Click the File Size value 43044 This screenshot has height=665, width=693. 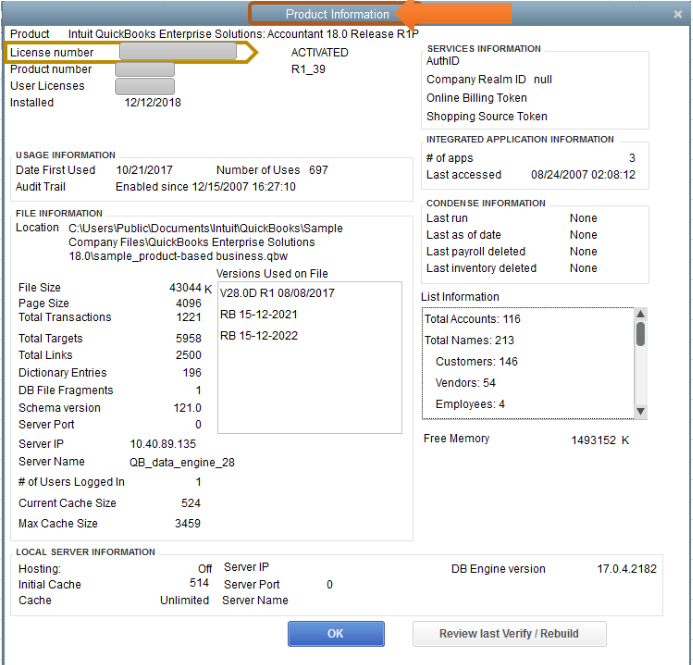(185, 287)
